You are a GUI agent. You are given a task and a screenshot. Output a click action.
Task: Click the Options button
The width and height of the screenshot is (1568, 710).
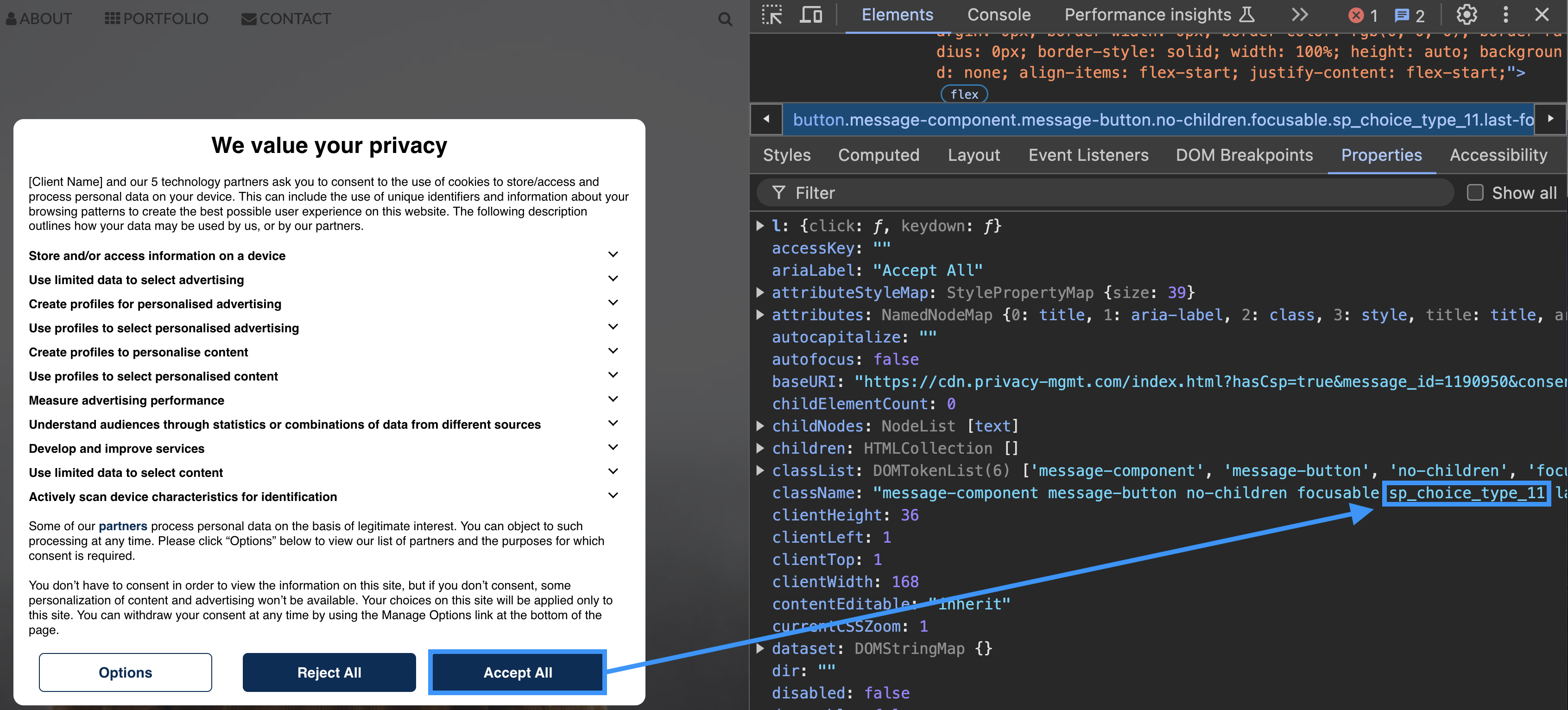click(126, 672)
